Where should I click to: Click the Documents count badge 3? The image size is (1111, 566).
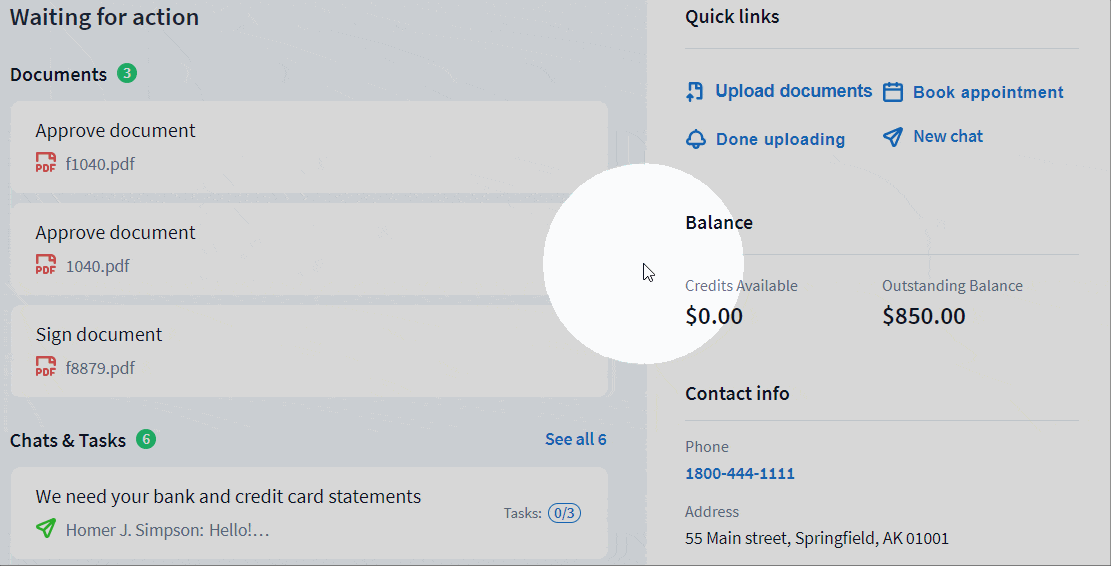coord(126,73)
